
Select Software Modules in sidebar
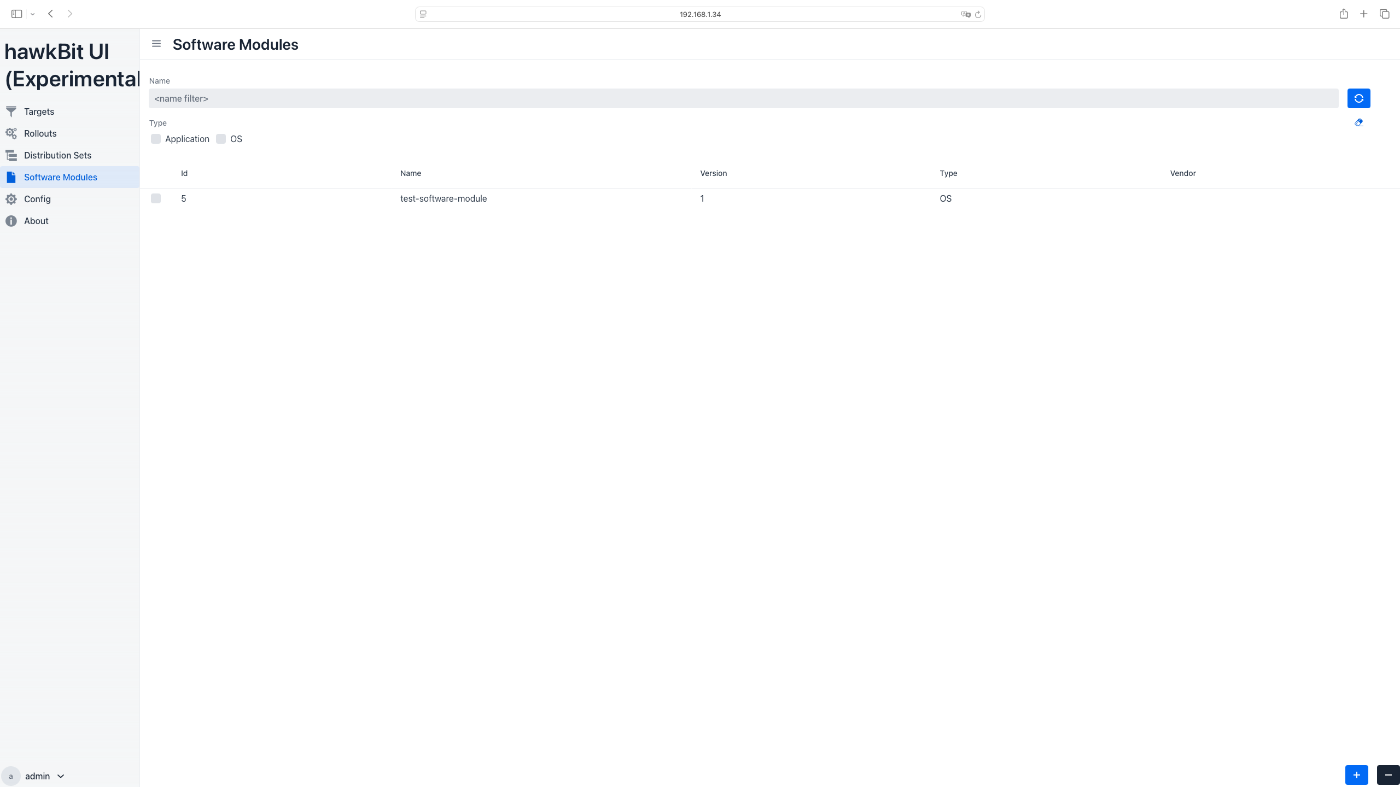click(x=69, y=177)
